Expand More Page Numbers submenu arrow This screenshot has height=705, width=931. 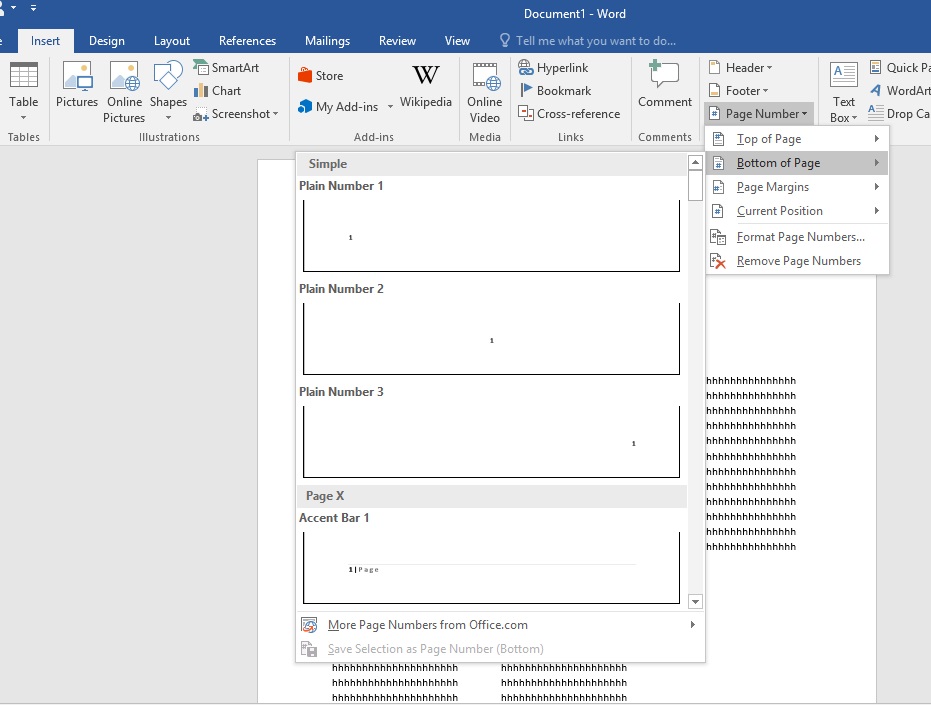pyautogui.click(x=692, y=625)
